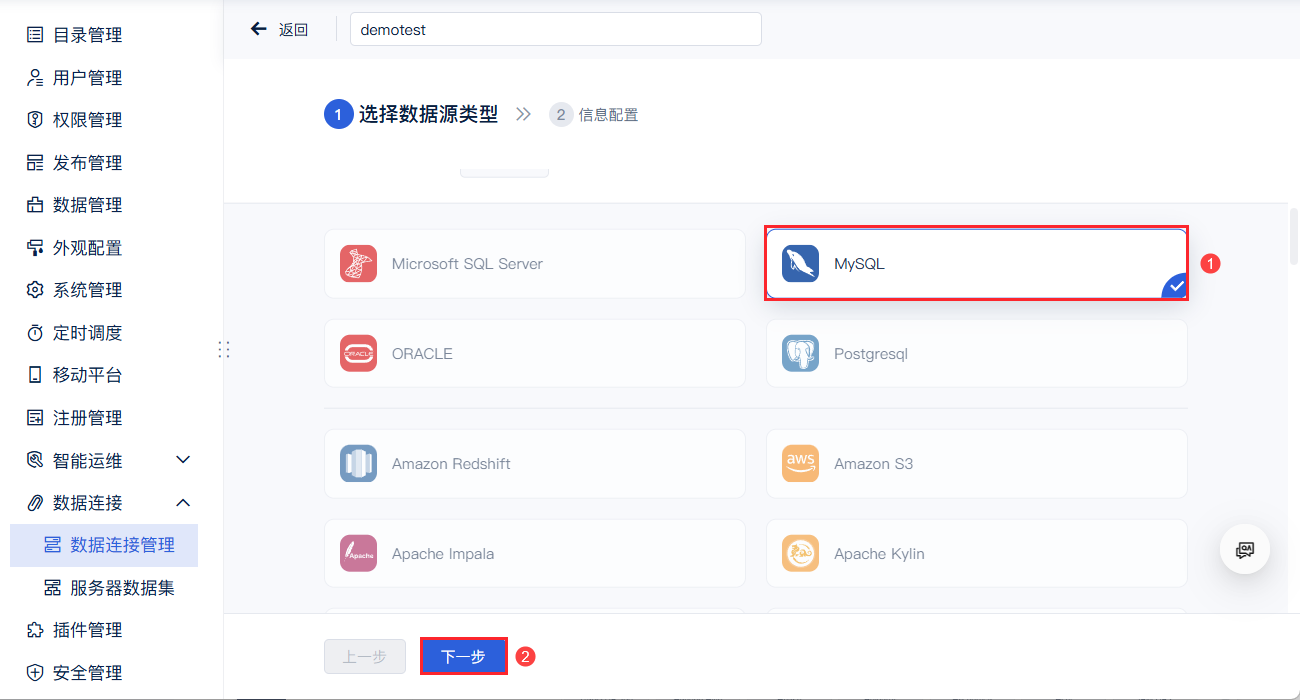Click the 发布管理 sidebar icon
This screenshot has height=700, width=1300.
coord(35,163)
